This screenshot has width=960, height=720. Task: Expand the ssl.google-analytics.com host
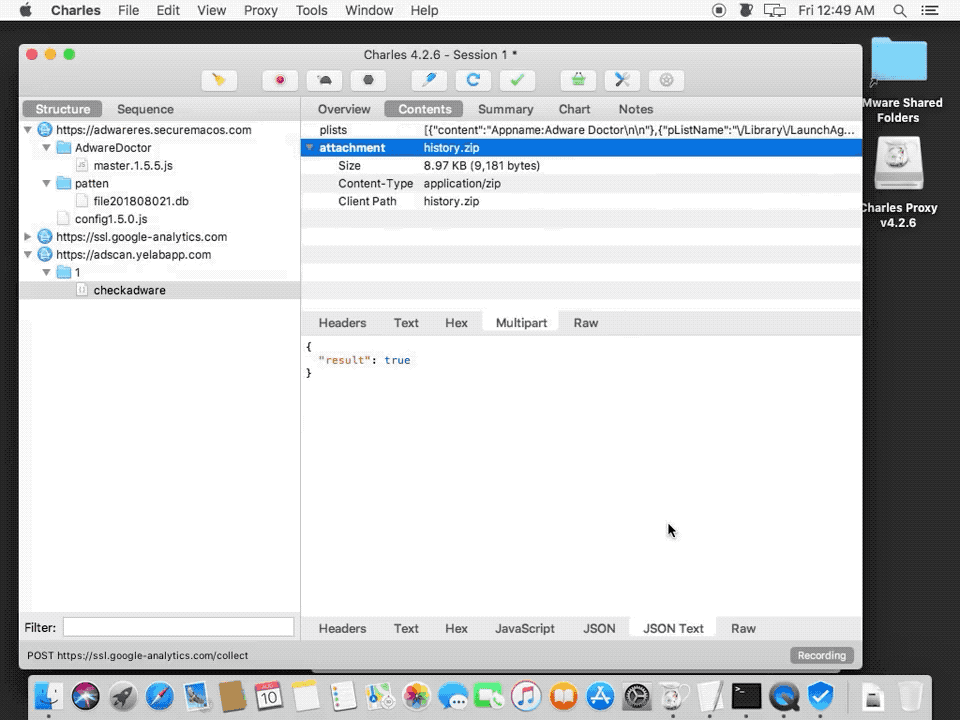tap(28, 236)
